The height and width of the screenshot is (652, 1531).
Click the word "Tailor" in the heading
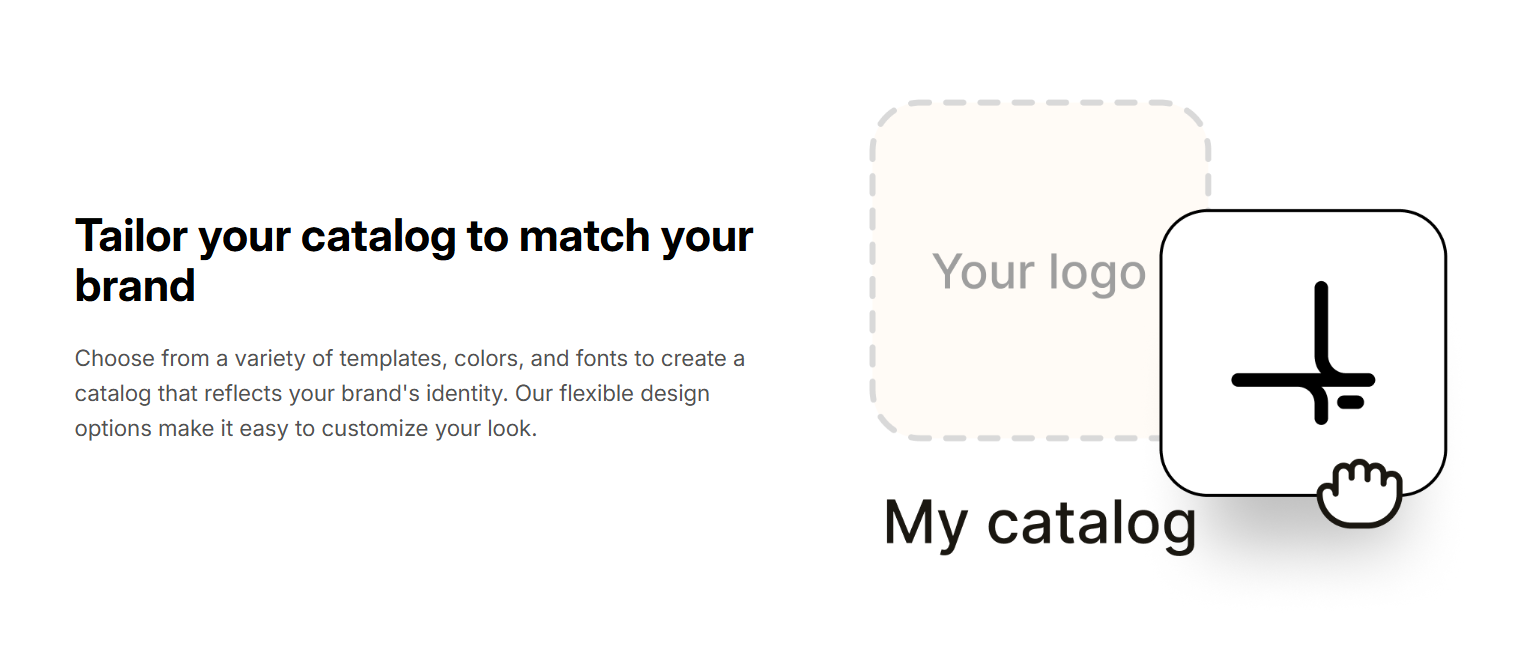click(132, 237)
